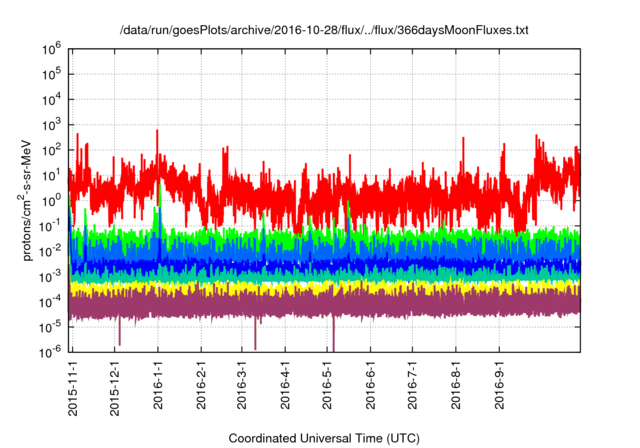The height and width of the screenshot is (448, 640).
Task: Click the Coordinated Universal Time (UTC) axis label
Action: 323,438
